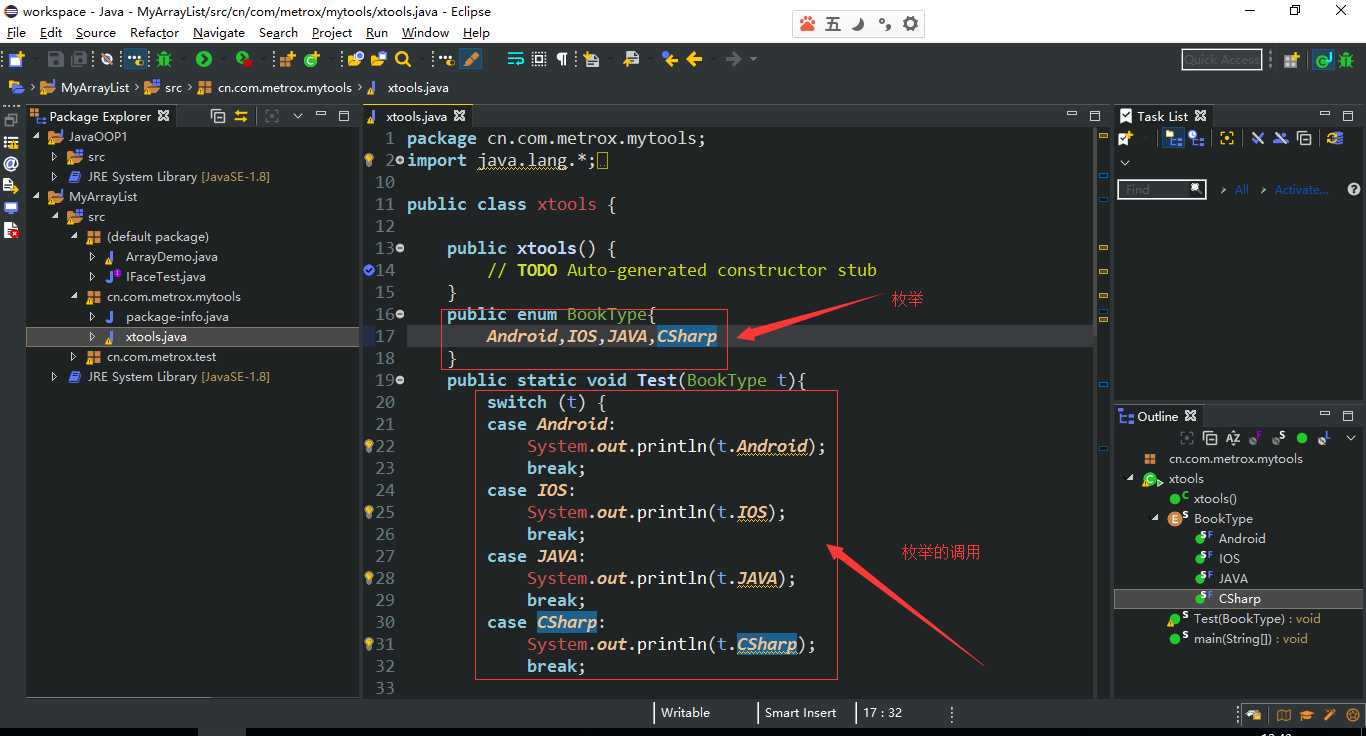1366x736 pixels.
Task: Toggle Link with Editor in Package Explorer
Action: (241, 116)
